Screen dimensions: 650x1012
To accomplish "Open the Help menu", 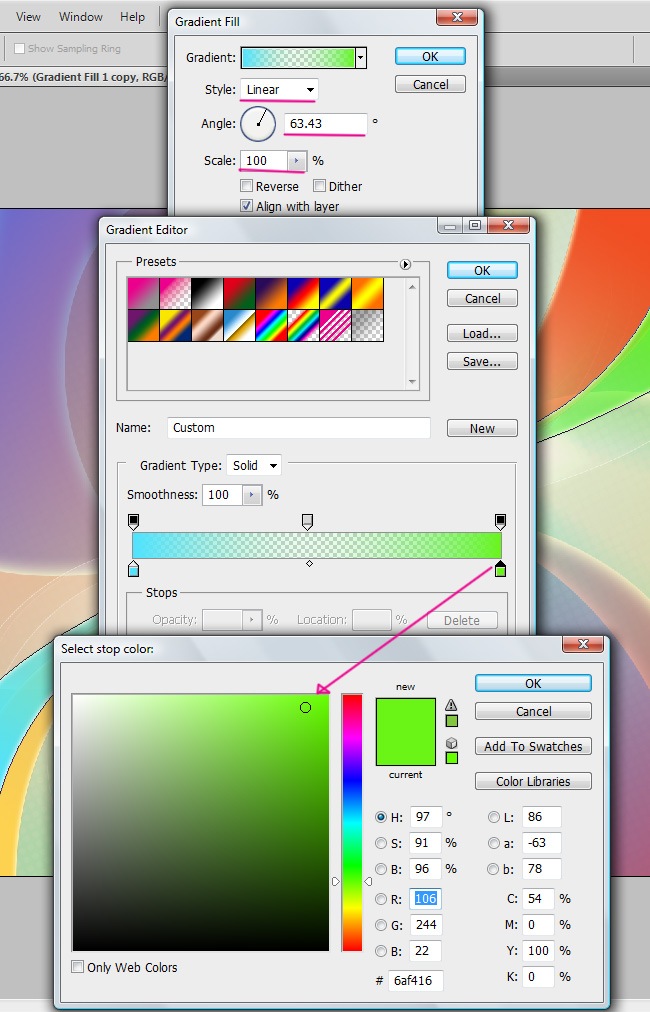I will pos(132,17).
